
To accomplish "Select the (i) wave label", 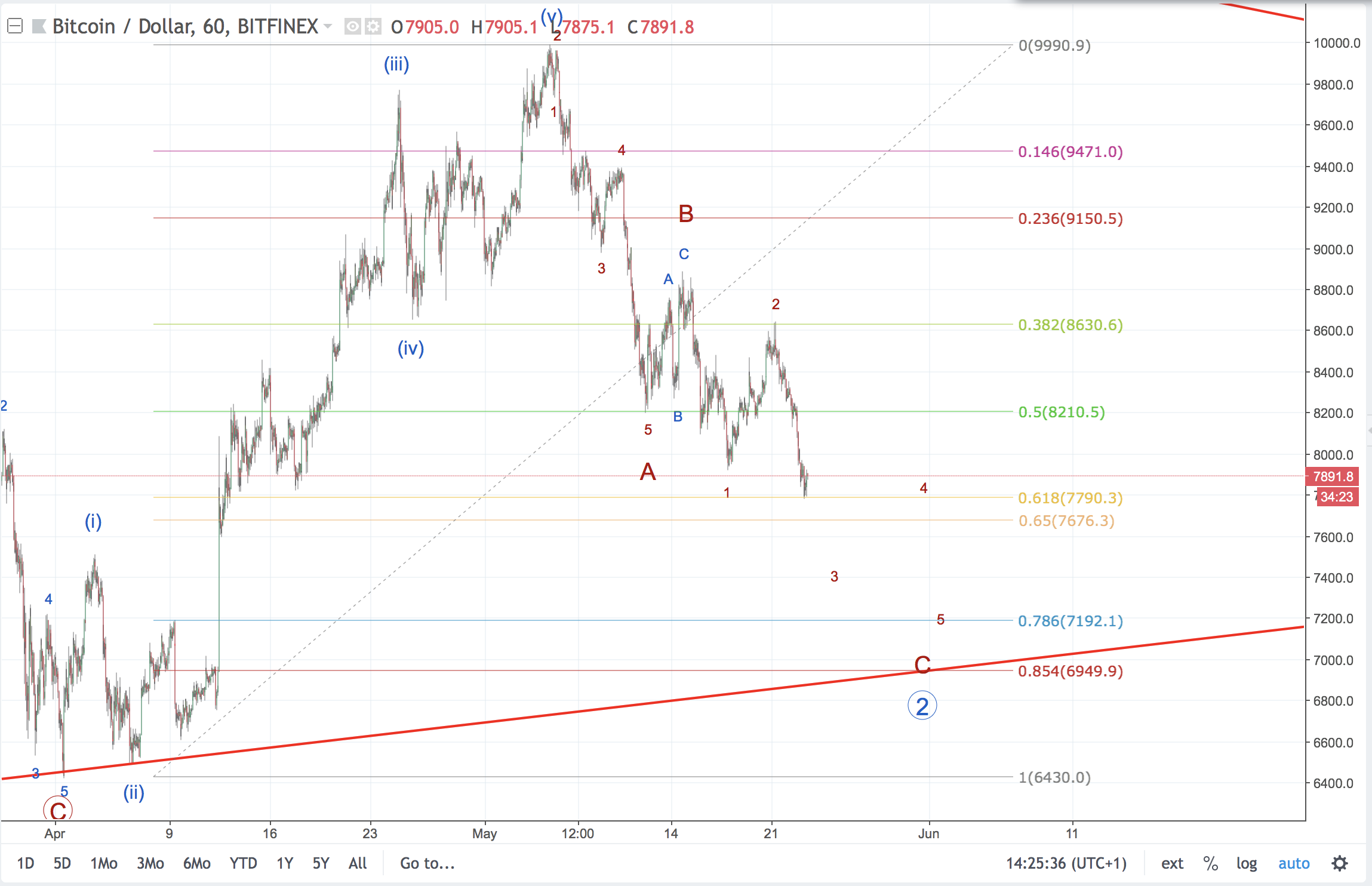I will click(x=93, y=522).
